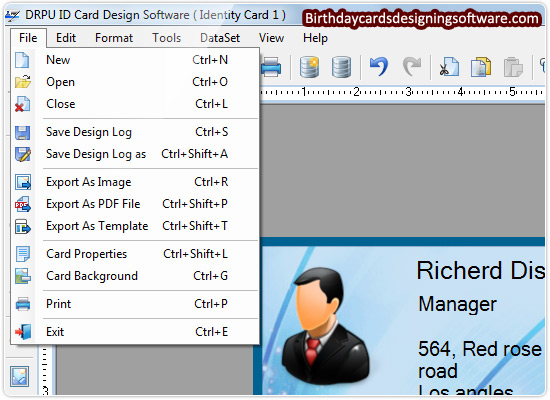The image size is (550, 400).
Task: Click the database with star toolbar icon
Action: click(309, 67)
